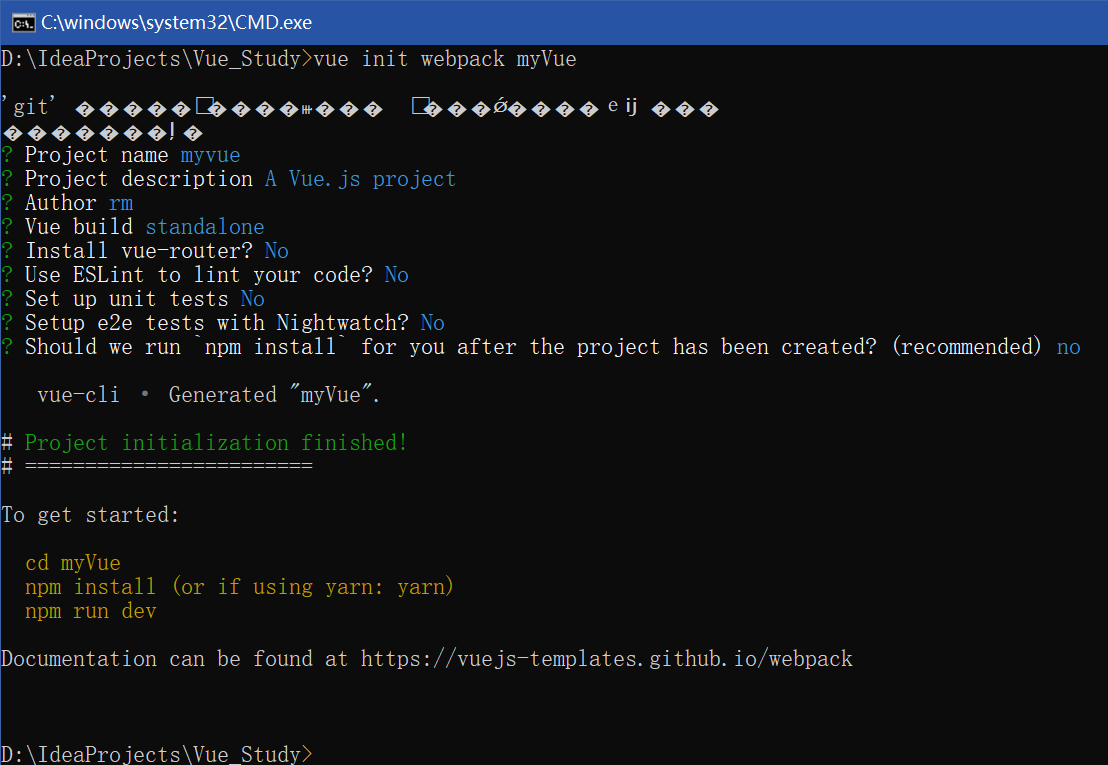Click the 'cd myVue' command

click(x=73, y=563)
